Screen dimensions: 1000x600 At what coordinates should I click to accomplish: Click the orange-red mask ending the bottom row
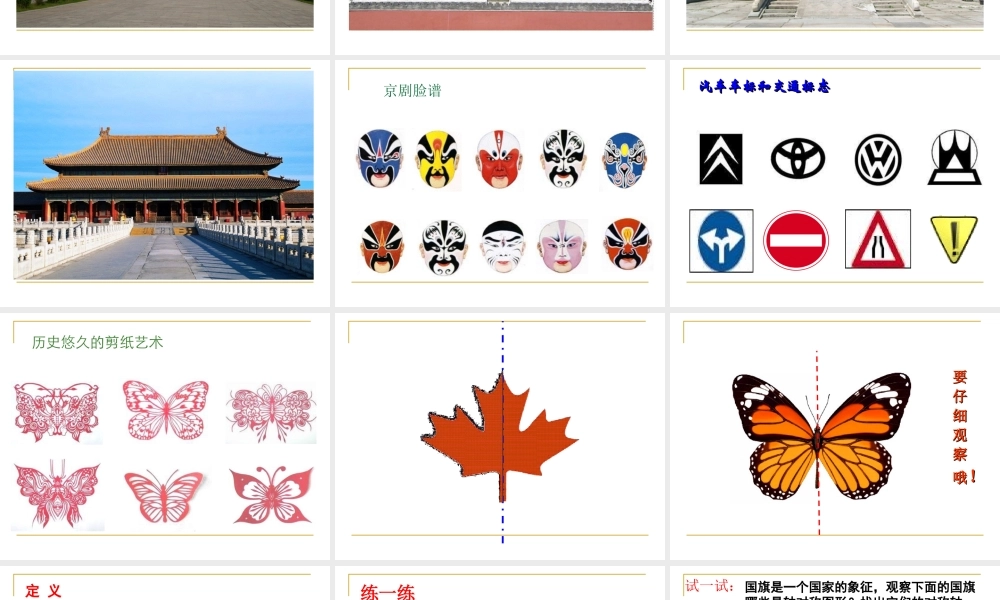click(628, 244)
